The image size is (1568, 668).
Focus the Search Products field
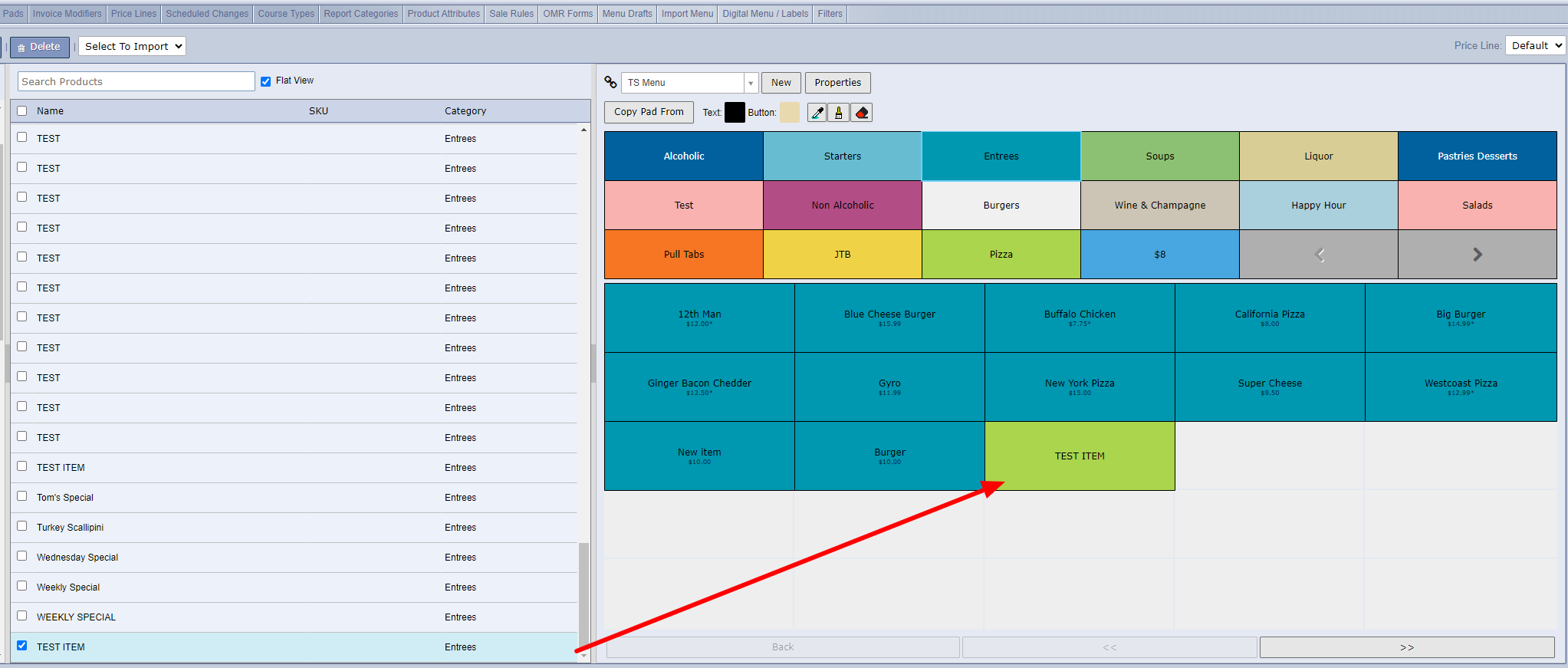point(136,81)
